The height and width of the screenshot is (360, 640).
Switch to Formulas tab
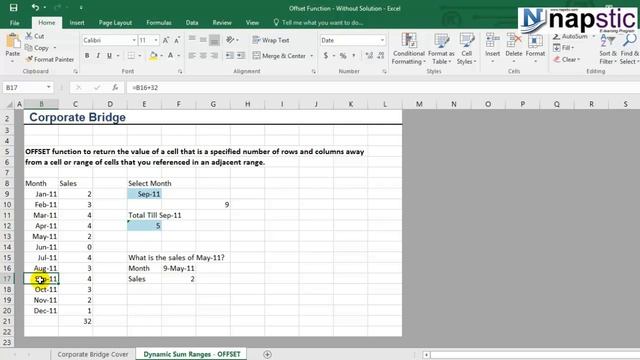click(x=159, y=22)
